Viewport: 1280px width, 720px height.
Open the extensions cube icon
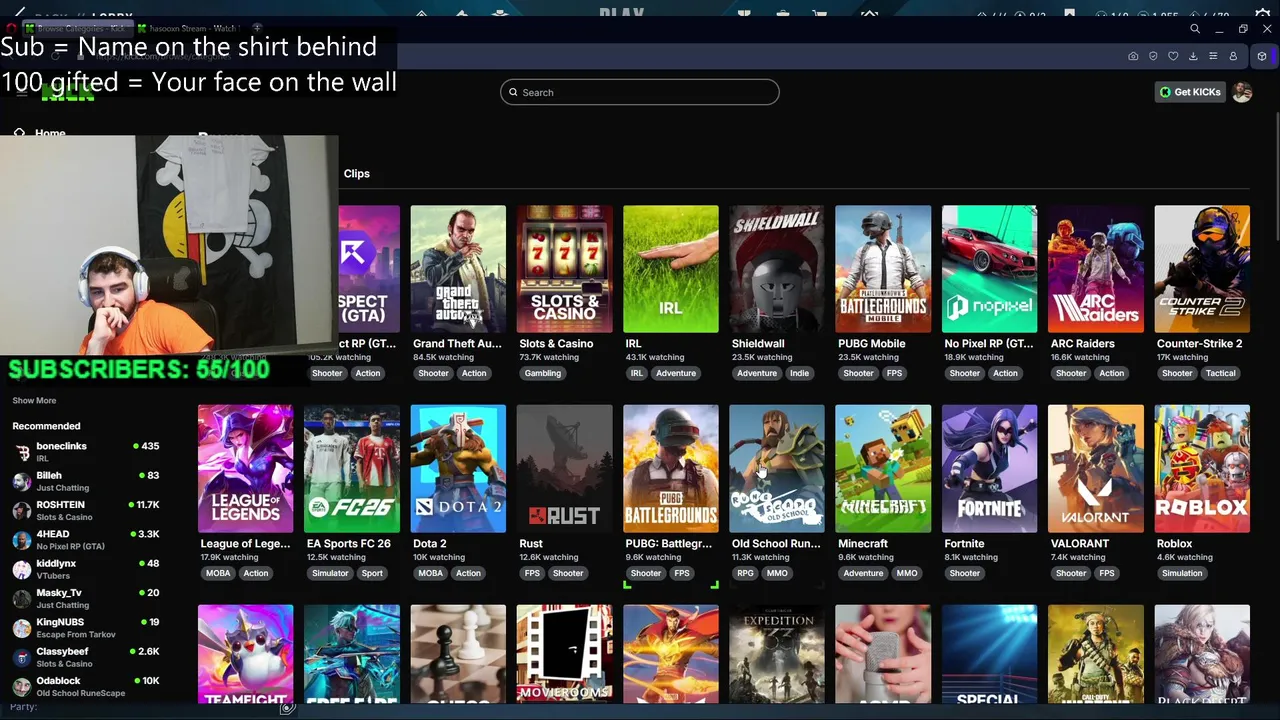click(1262, 56)
